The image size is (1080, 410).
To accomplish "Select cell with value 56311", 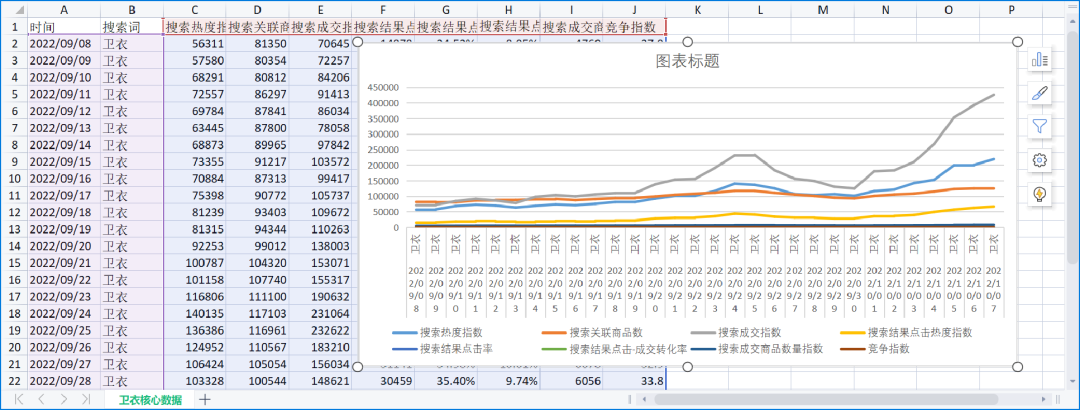I will (x=195, y=43).
